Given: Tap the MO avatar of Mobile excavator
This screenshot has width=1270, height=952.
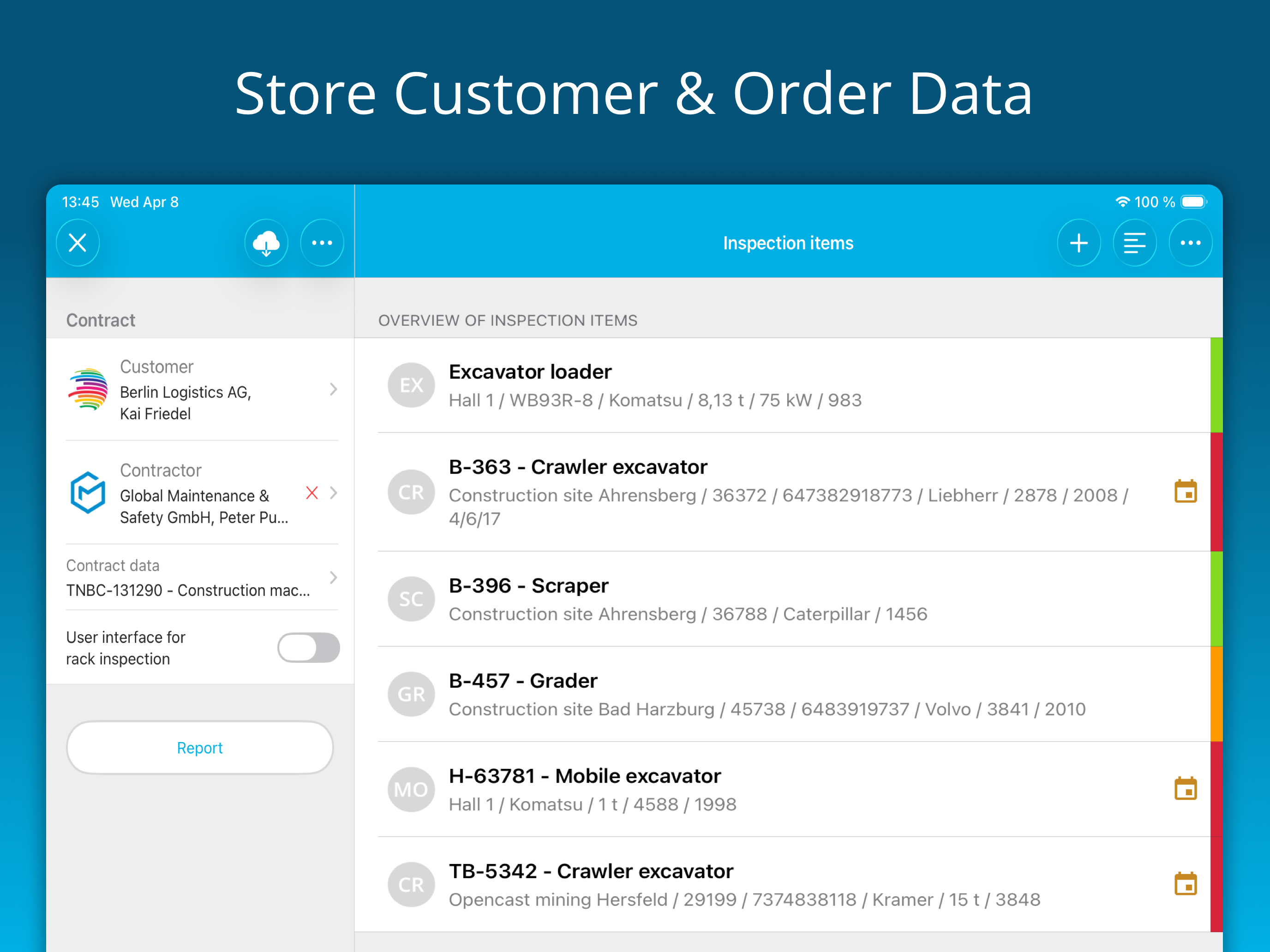Looking at the screenshot, I should [x=411, y=789].
